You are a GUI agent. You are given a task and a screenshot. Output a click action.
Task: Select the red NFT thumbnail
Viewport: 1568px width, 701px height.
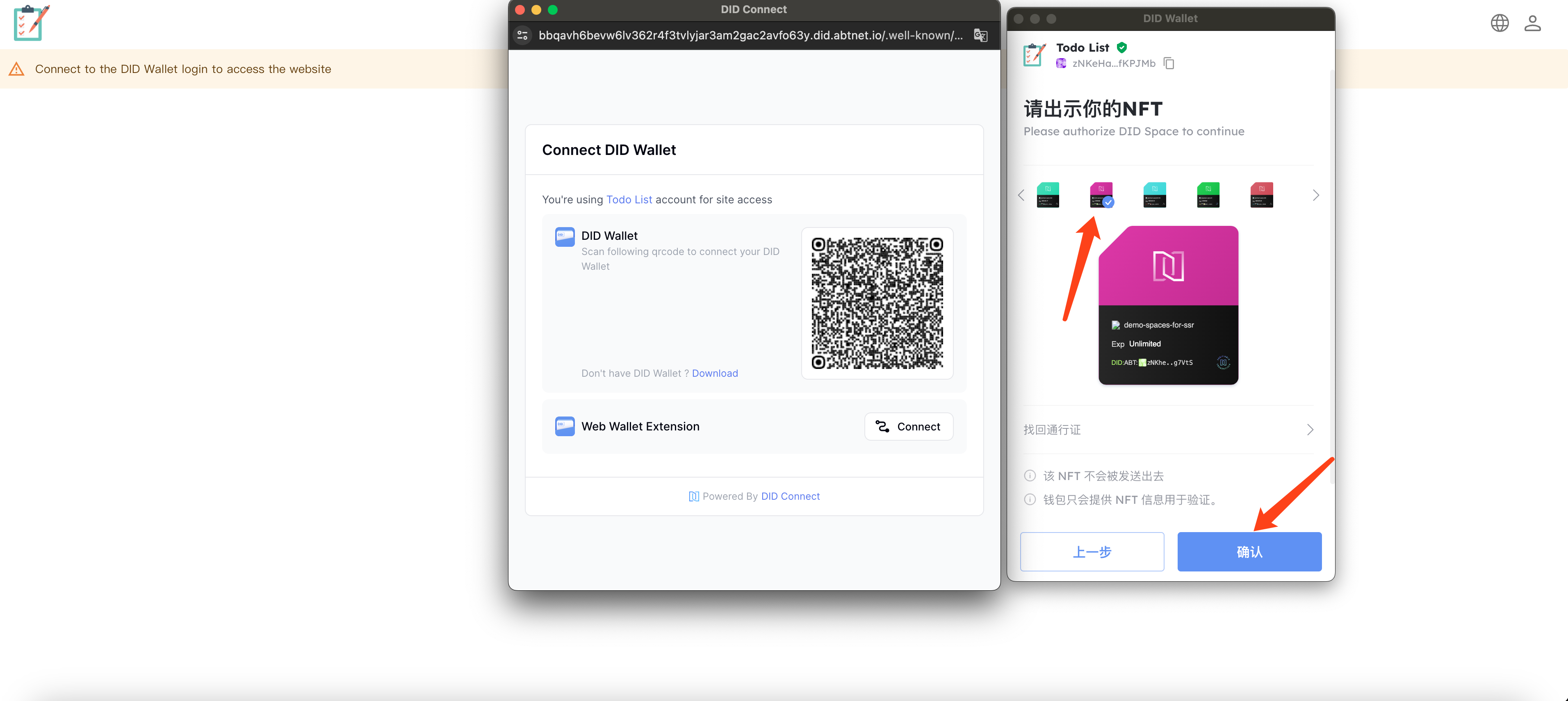coord(1261,195)
